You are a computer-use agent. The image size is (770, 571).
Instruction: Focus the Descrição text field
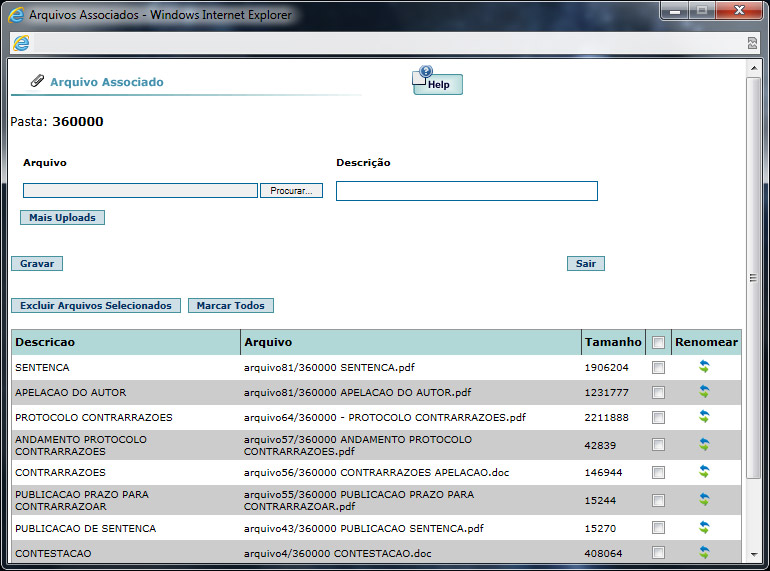[x=466, y=191]
